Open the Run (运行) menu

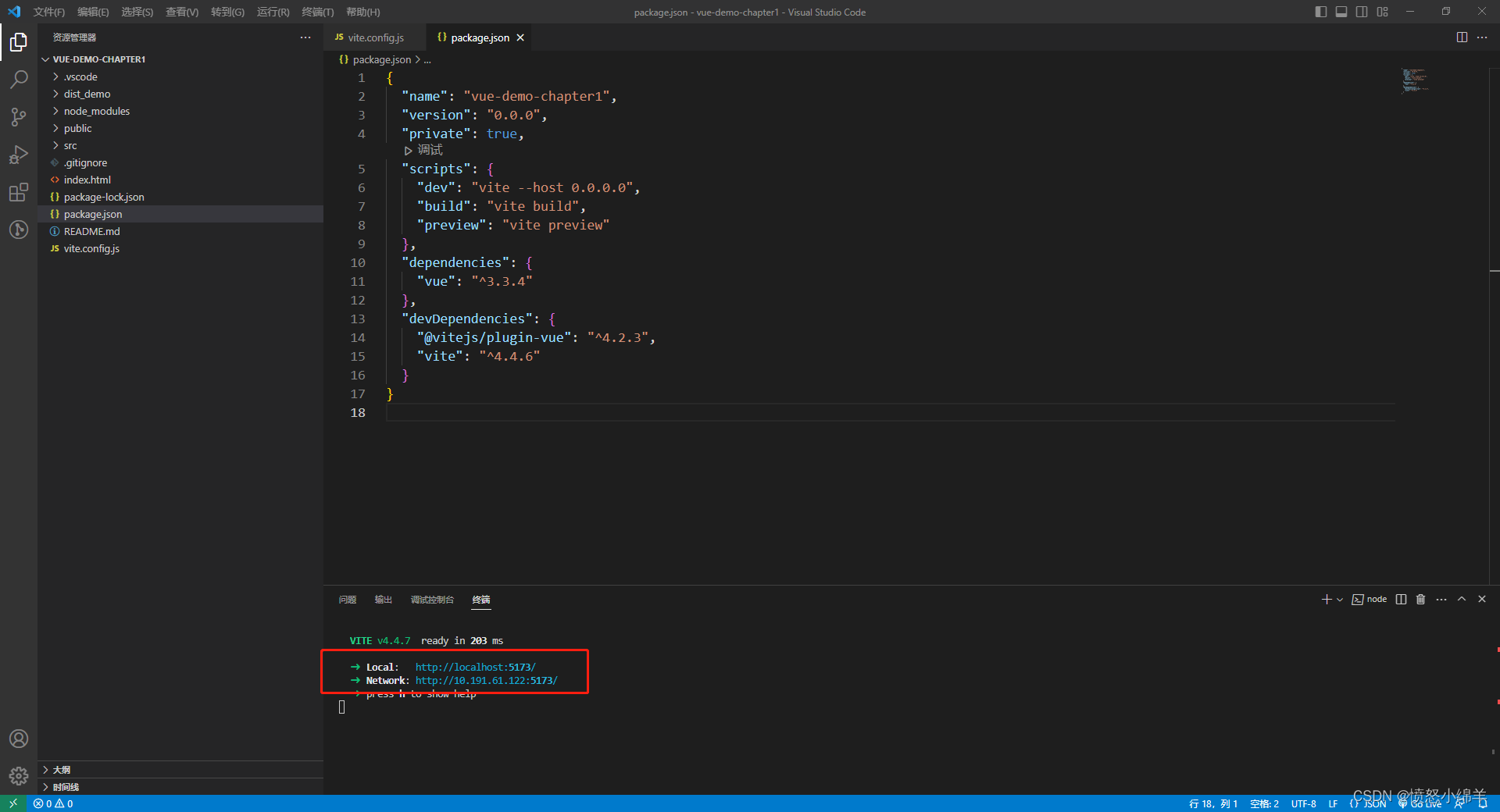[x=273, y=12]
